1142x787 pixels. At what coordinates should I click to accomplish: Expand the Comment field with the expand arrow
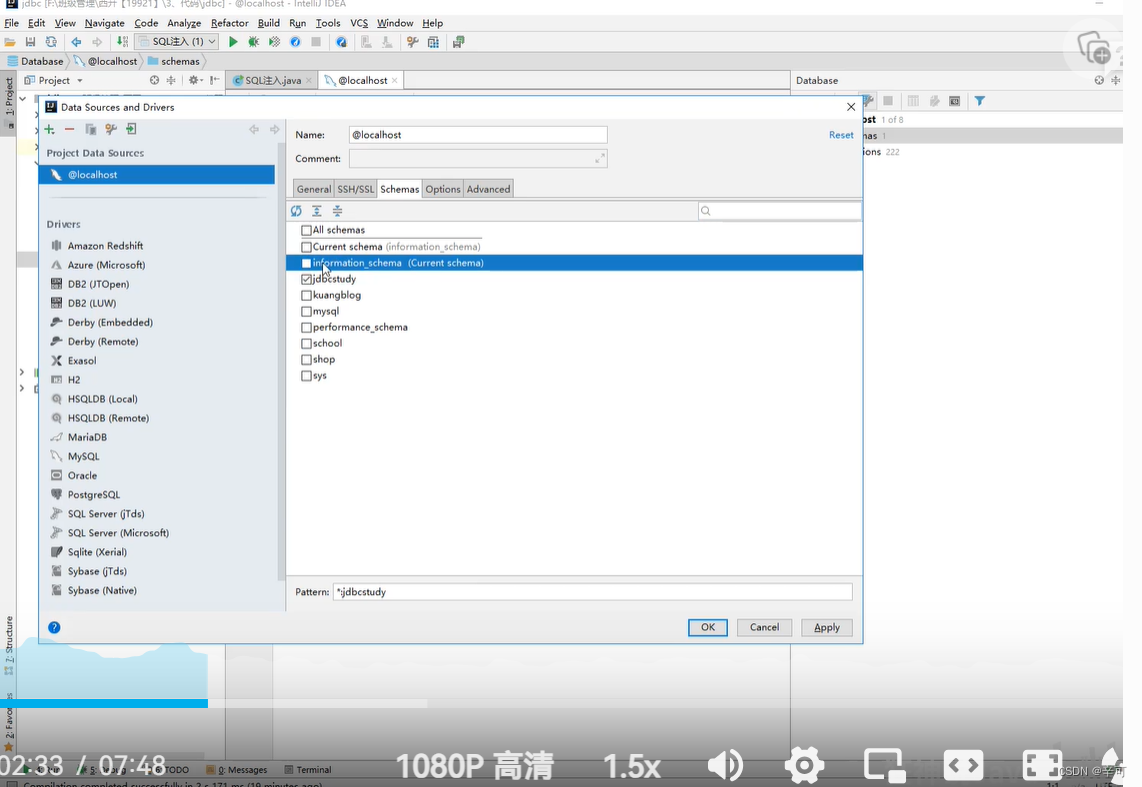(x=599, y=158)
